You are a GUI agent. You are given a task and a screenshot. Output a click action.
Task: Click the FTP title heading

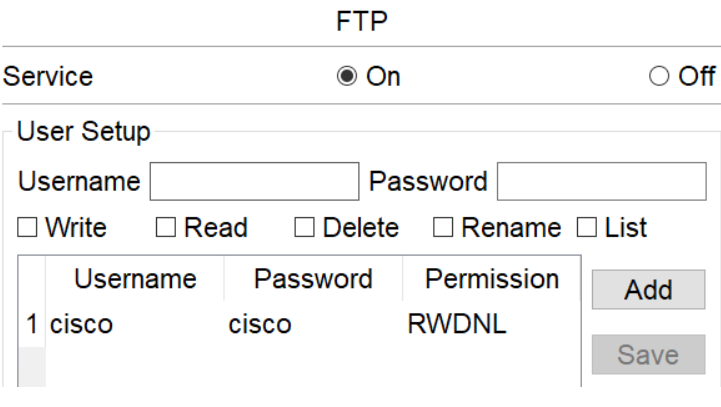click(360, 22)
